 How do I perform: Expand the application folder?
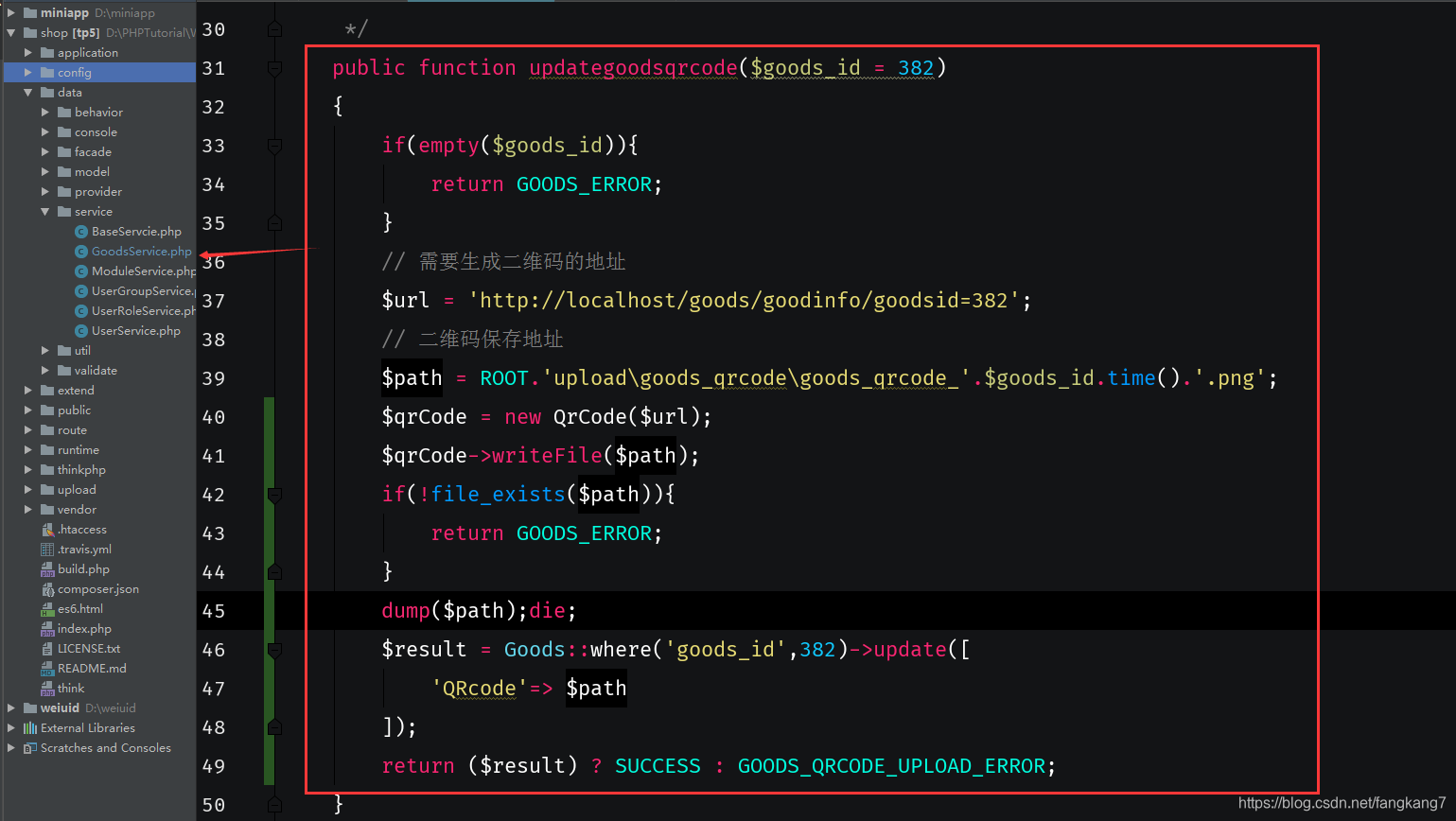coord(28,53)
